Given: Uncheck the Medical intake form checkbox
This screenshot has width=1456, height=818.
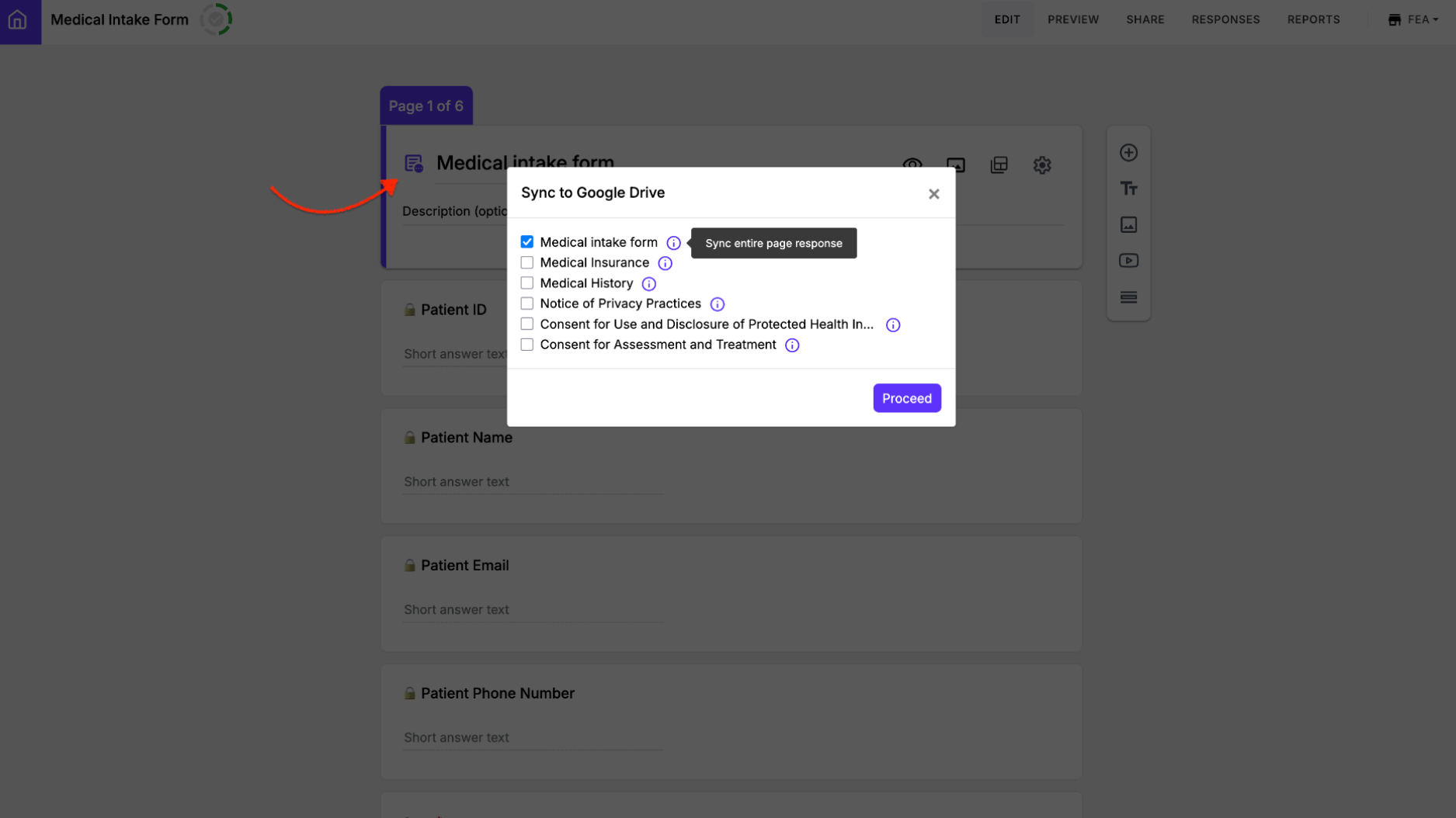Looking at the screenshot, I should (x=527, y=242).
